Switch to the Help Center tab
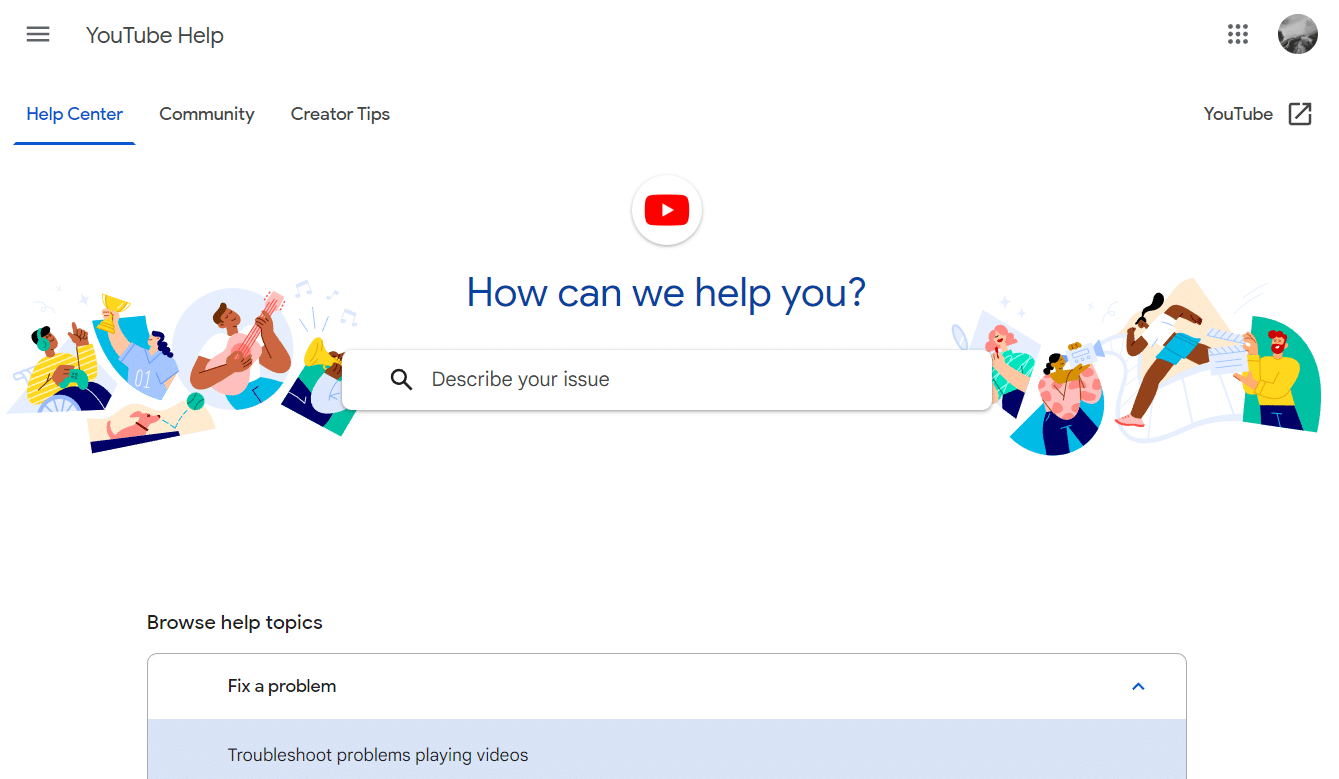This screenshot has height=779, width=1339. [75, 114]
